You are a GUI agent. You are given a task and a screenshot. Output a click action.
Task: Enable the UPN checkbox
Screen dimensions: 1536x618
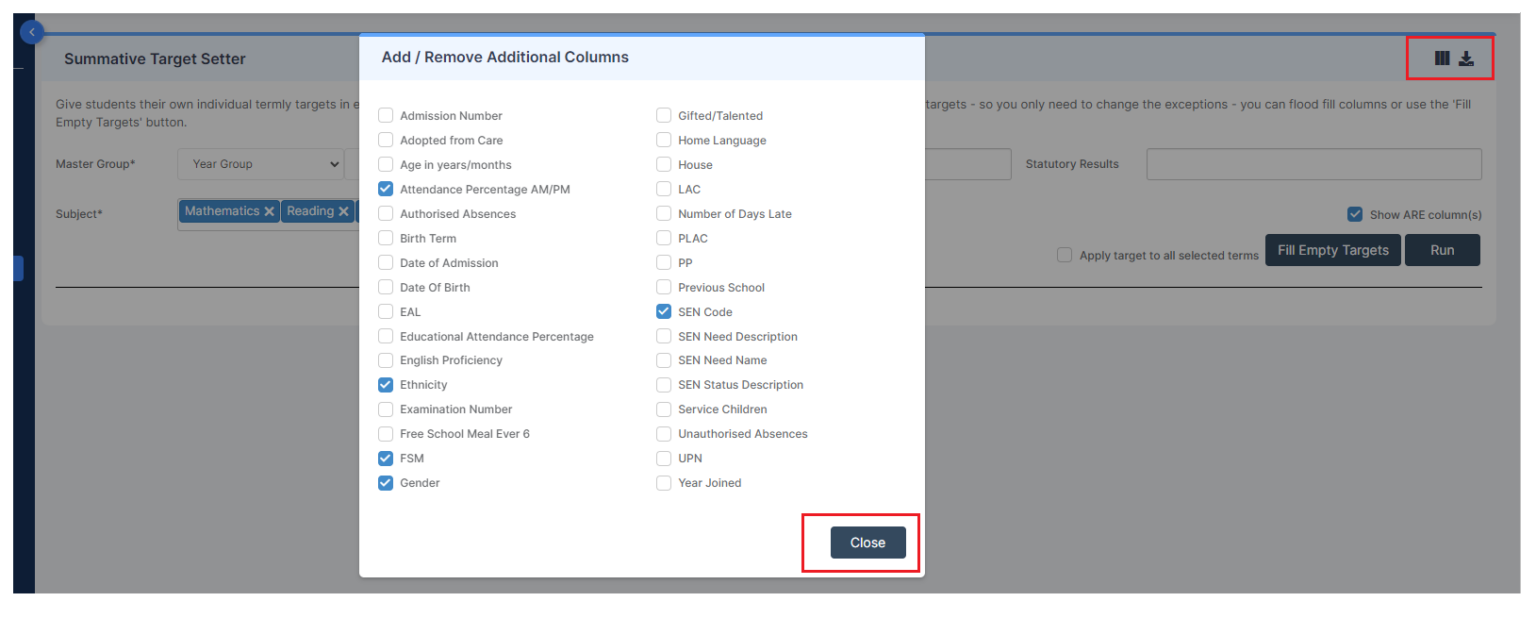[663, 458]
